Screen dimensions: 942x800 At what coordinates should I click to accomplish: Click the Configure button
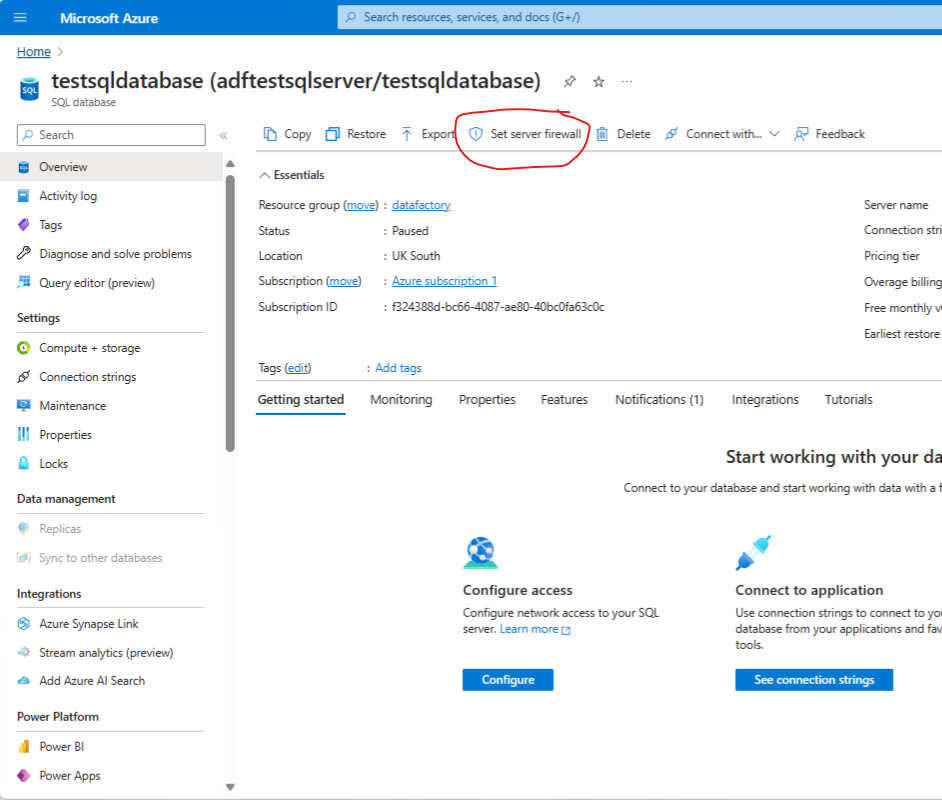click(x=508, y=680)
